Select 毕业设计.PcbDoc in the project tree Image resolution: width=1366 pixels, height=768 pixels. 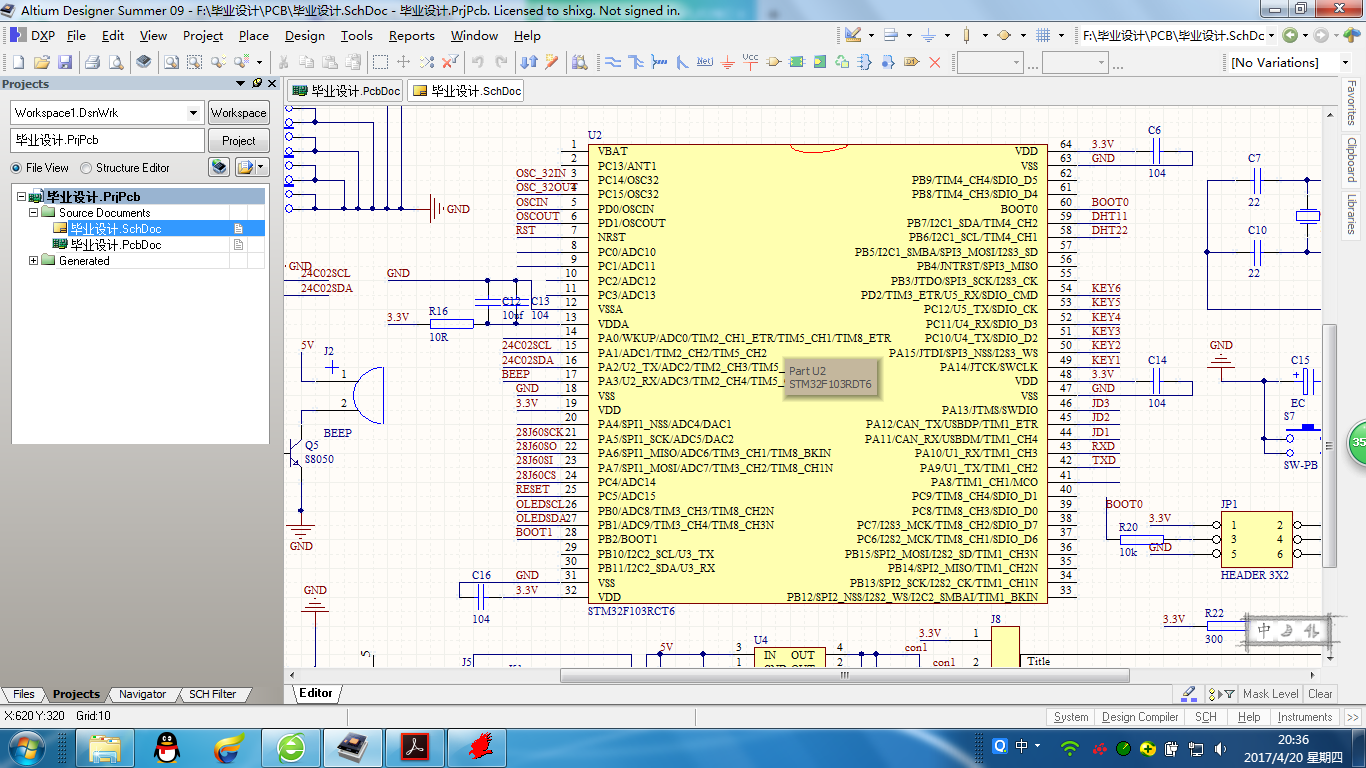click(115, 245)
